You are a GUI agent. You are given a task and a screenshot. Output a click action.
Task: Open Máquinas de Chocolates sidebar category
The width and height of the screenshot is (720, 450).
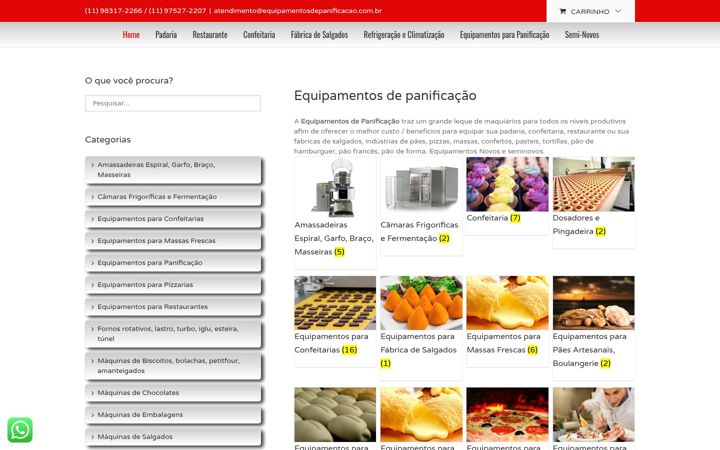[x=173, y=393]
